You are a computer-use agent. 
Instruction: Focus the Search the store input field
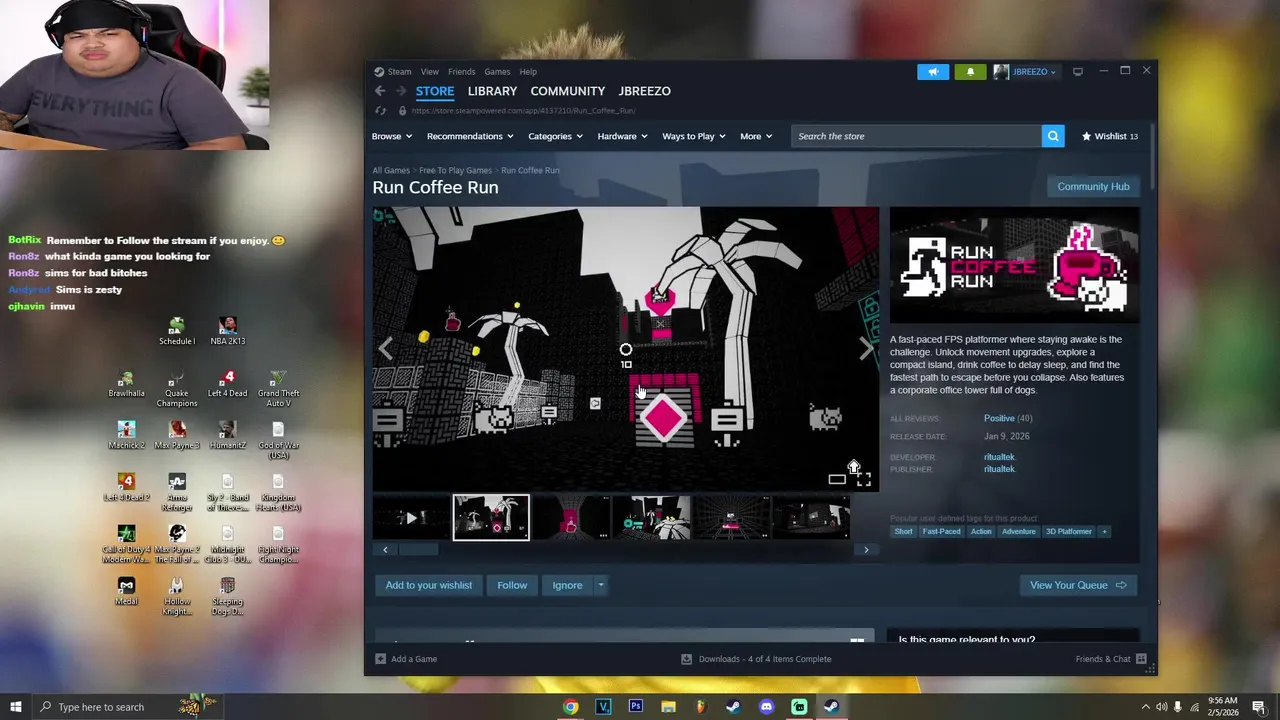coord(916,136)
